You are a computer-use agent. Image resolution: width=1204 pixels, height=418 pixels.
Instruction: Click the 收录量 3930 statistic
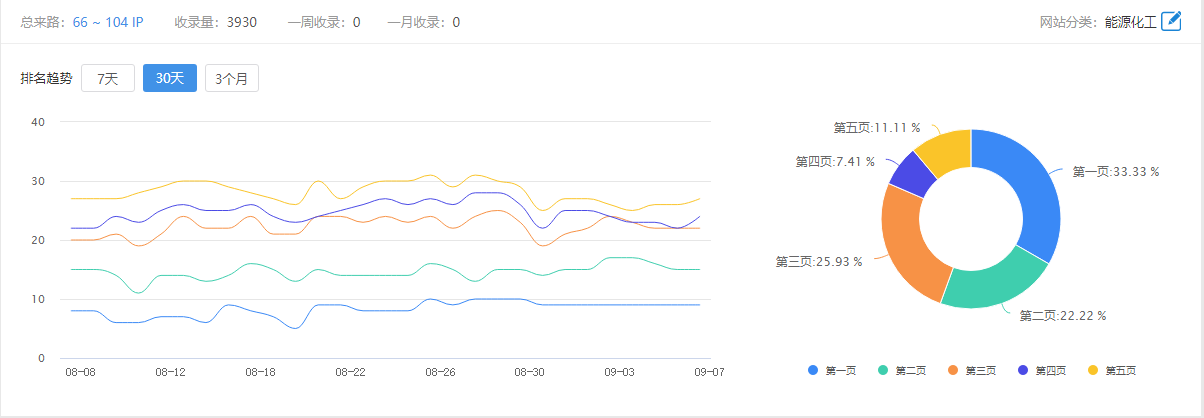(x=216, y=22)
